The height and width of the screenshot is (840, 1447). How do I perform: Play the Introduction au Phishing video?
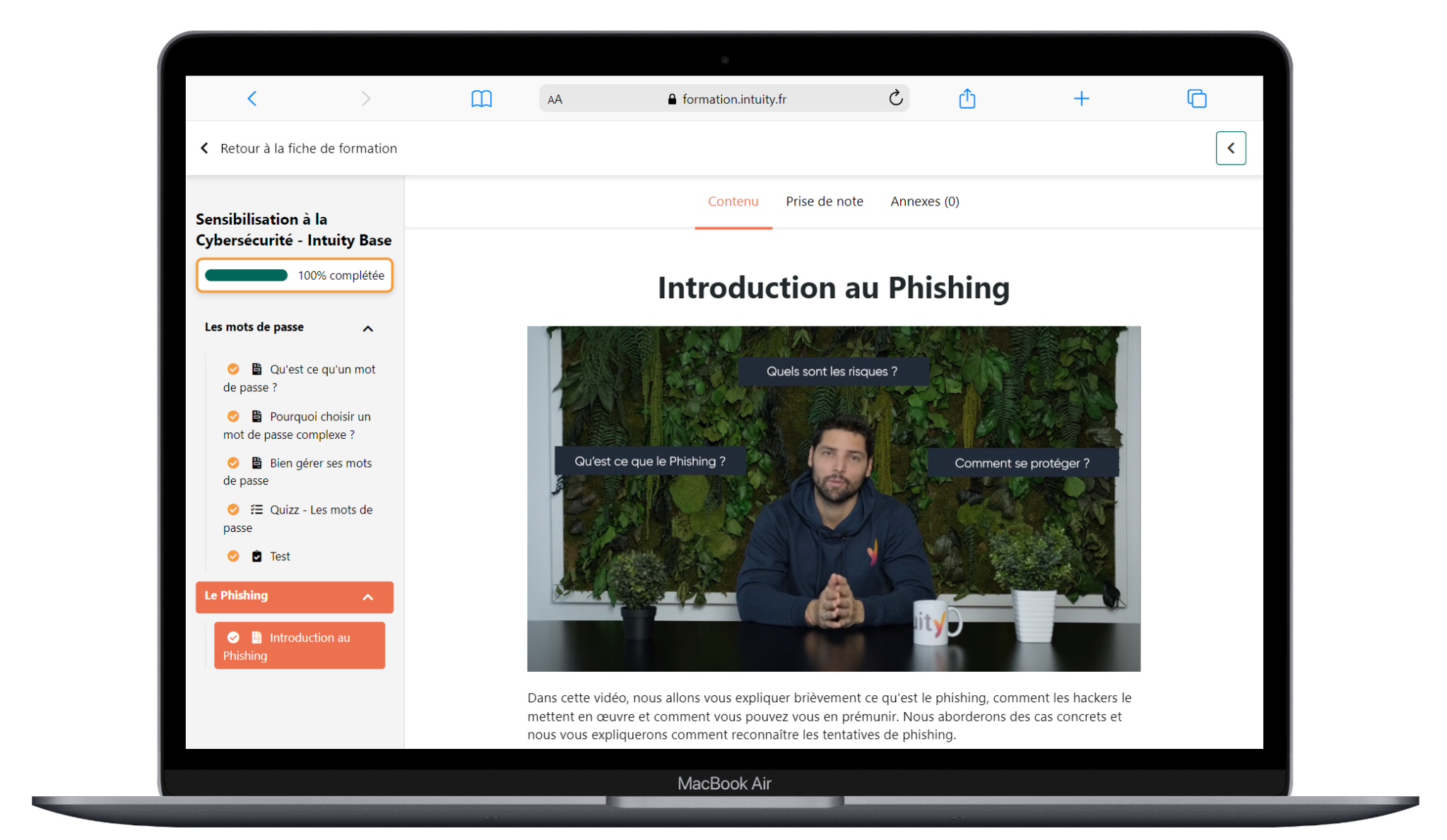[833, 499]
